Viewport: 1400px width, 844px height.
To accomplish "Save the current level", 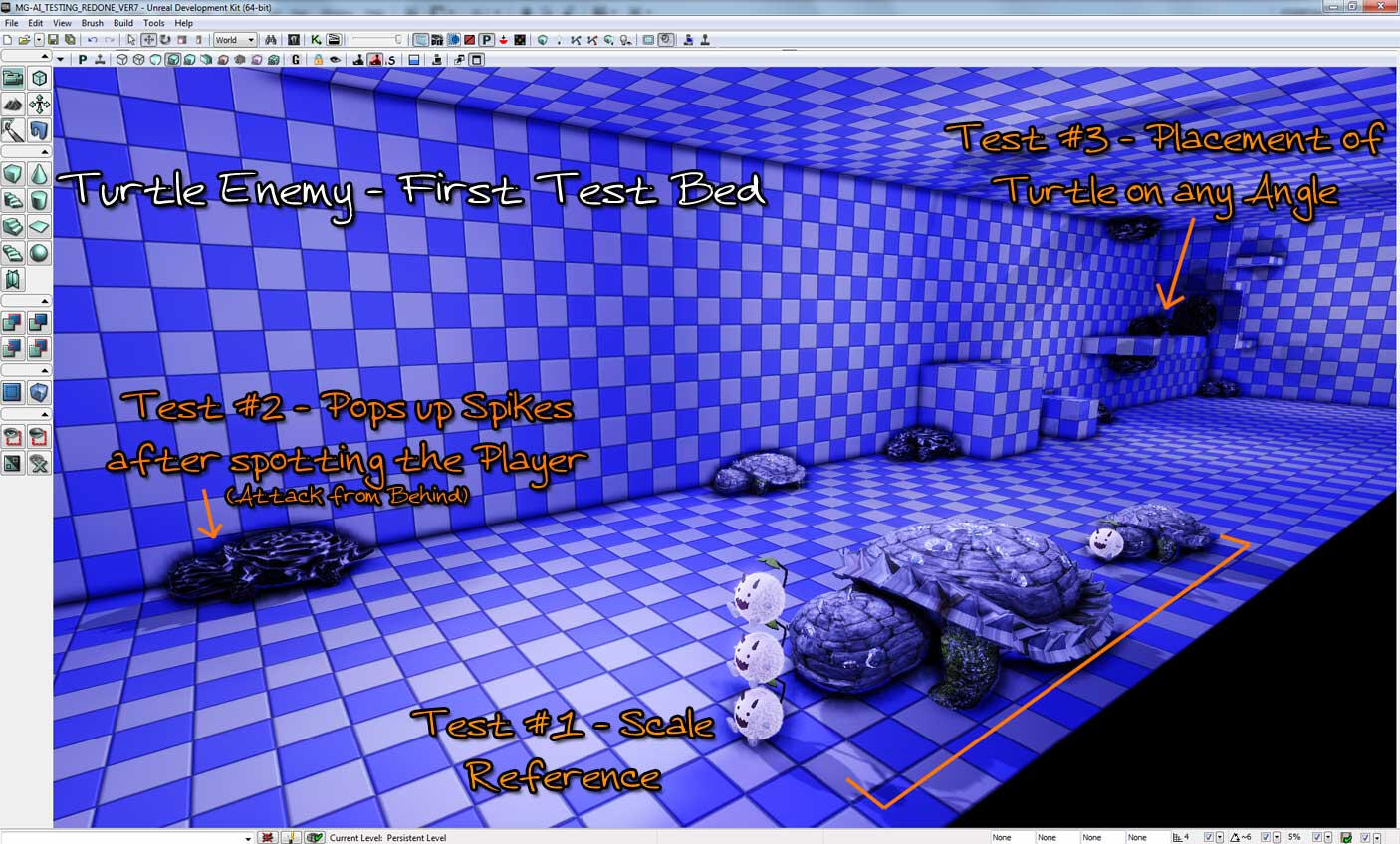I will click(53, 40).
